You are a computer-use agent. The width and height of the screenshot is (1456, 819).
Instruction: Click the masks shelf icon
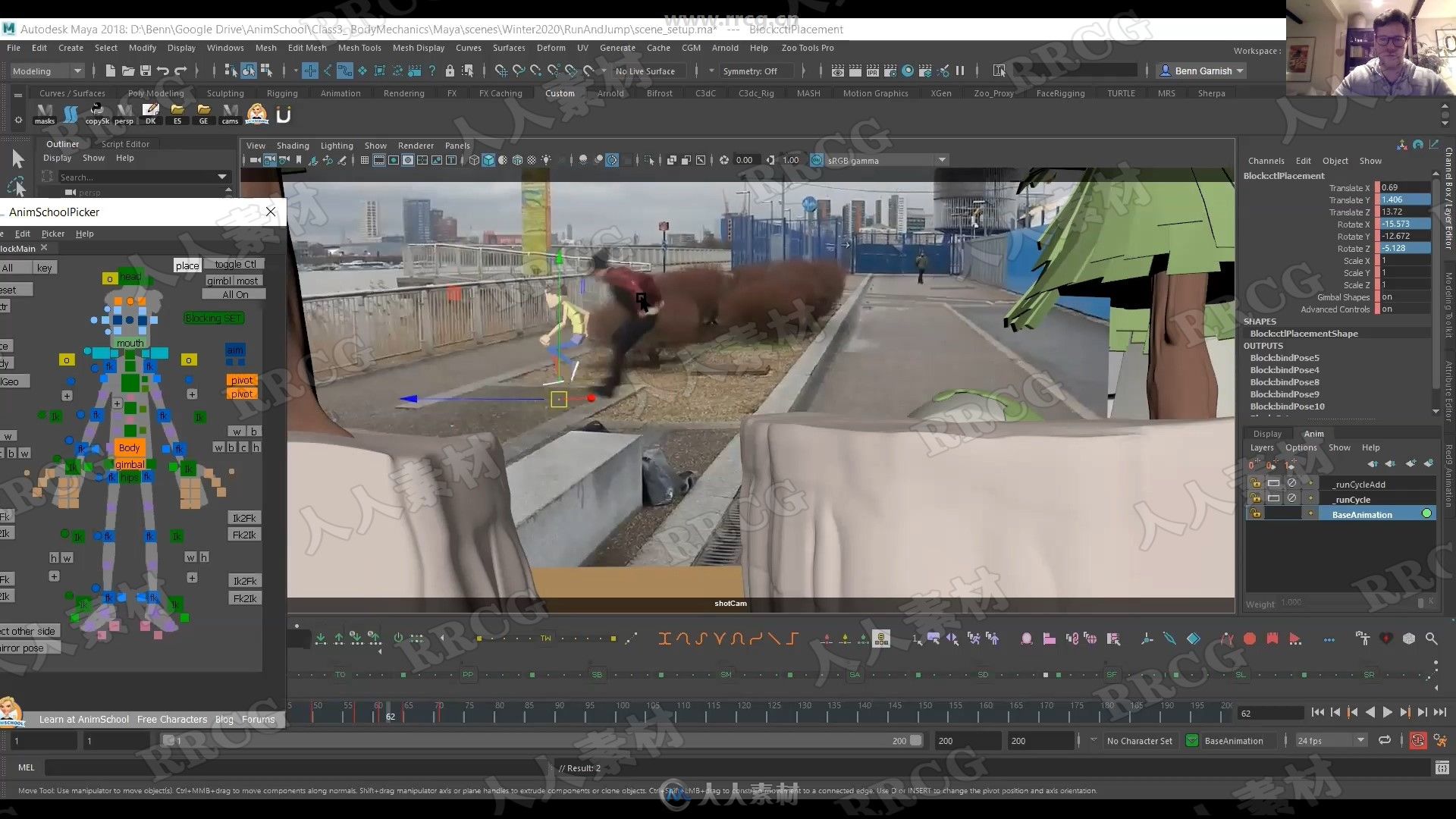point(45,114)
